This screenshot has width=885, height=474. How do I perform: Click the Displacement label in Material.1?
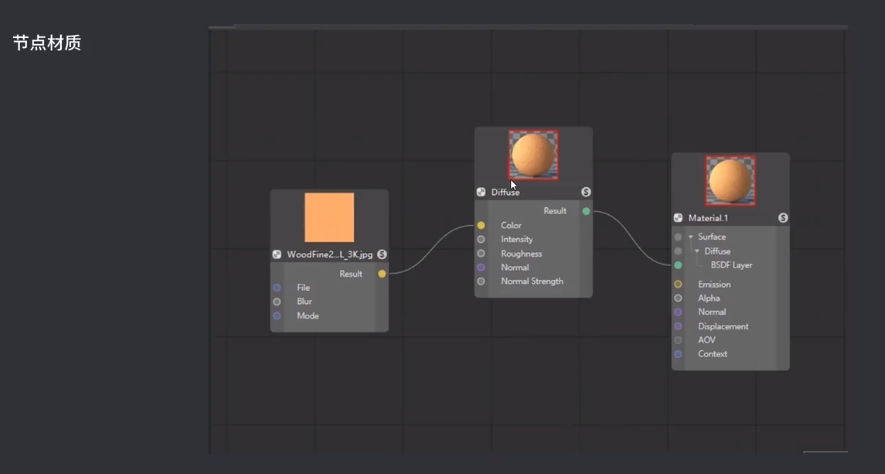[x=723, y=326]
